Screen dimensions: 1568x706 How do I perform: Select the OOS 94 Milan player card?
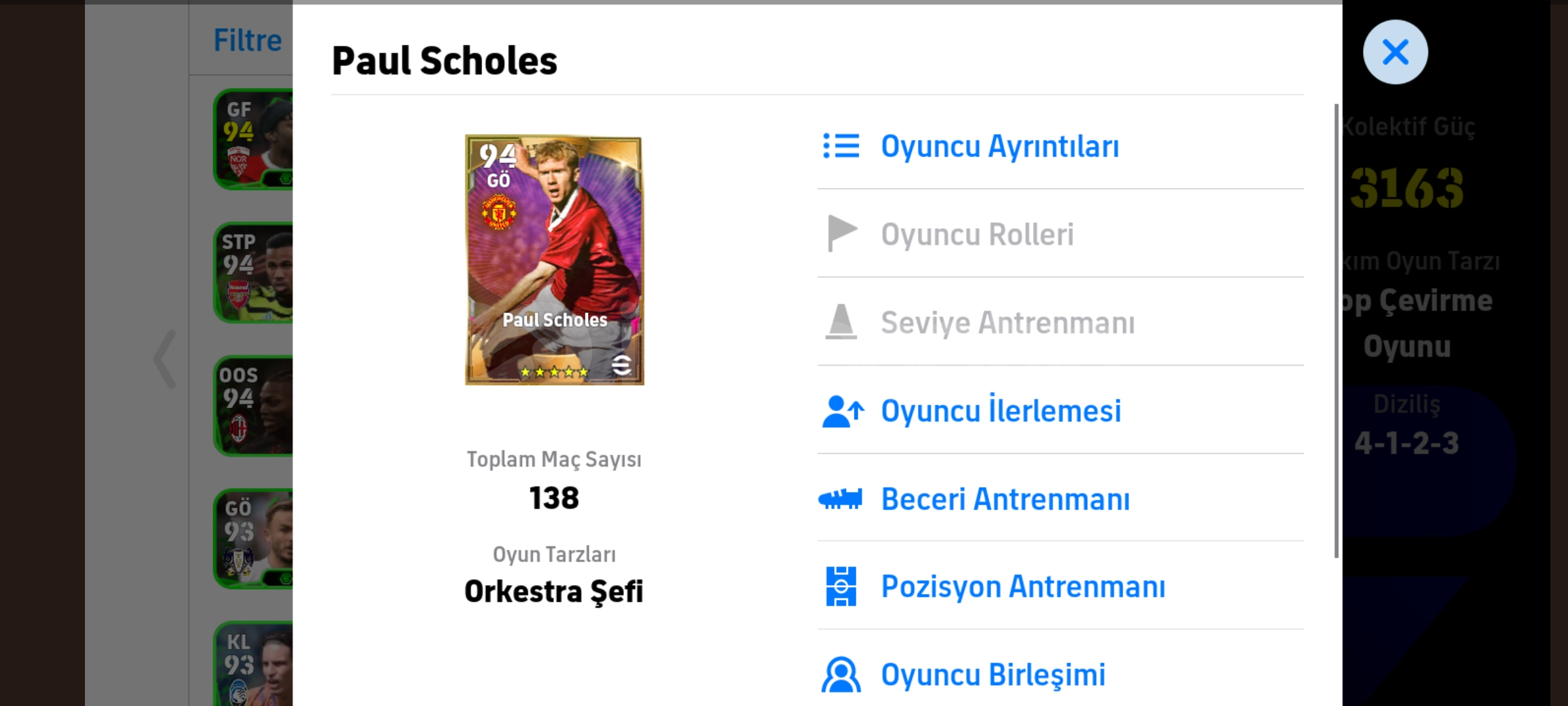pos(253,406)
